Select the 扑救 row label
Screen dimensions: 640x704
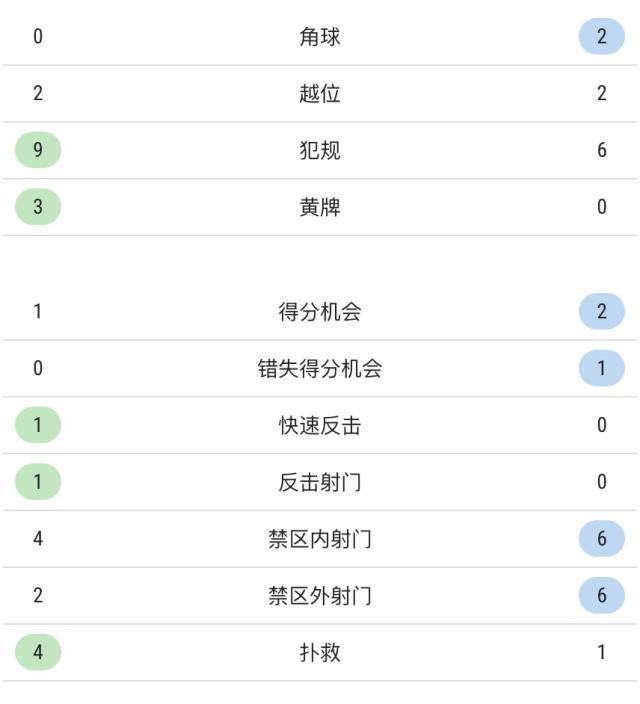coord(320,653)
